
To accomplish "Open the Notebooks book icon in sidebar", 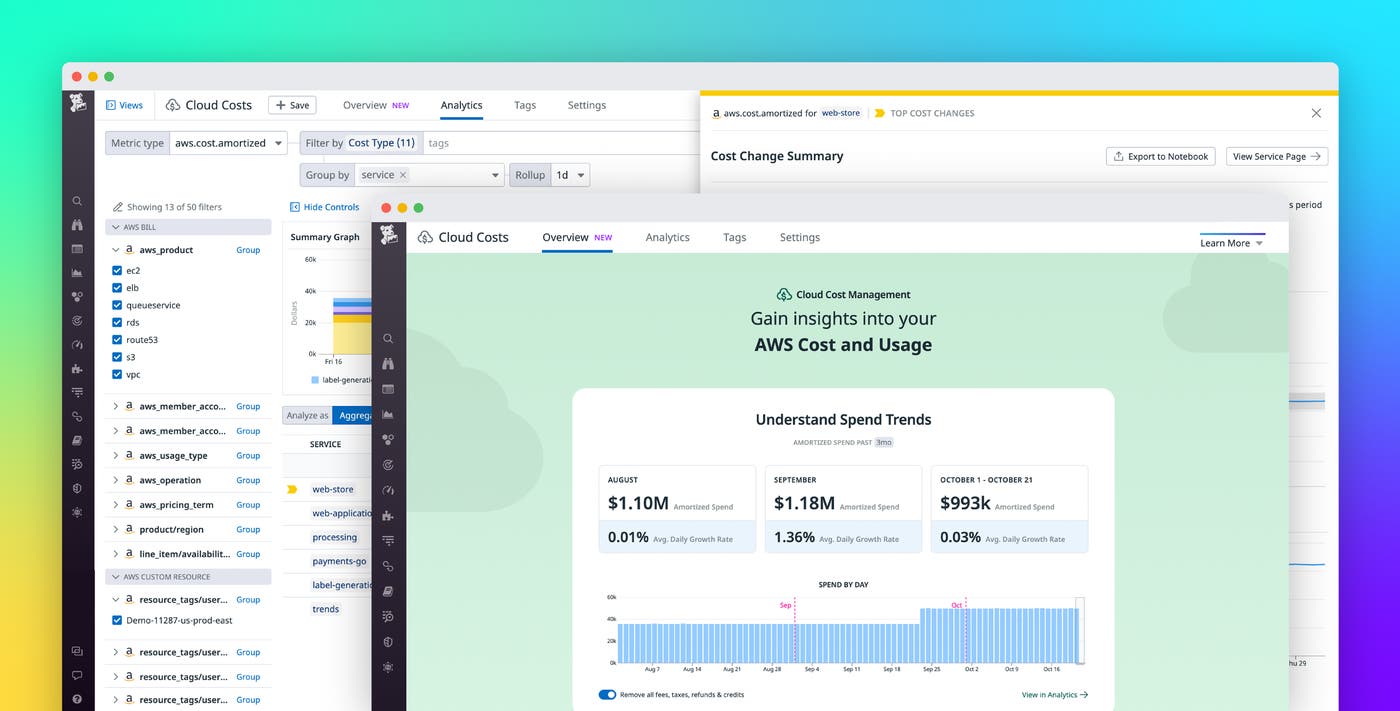I will coord(77,440).
